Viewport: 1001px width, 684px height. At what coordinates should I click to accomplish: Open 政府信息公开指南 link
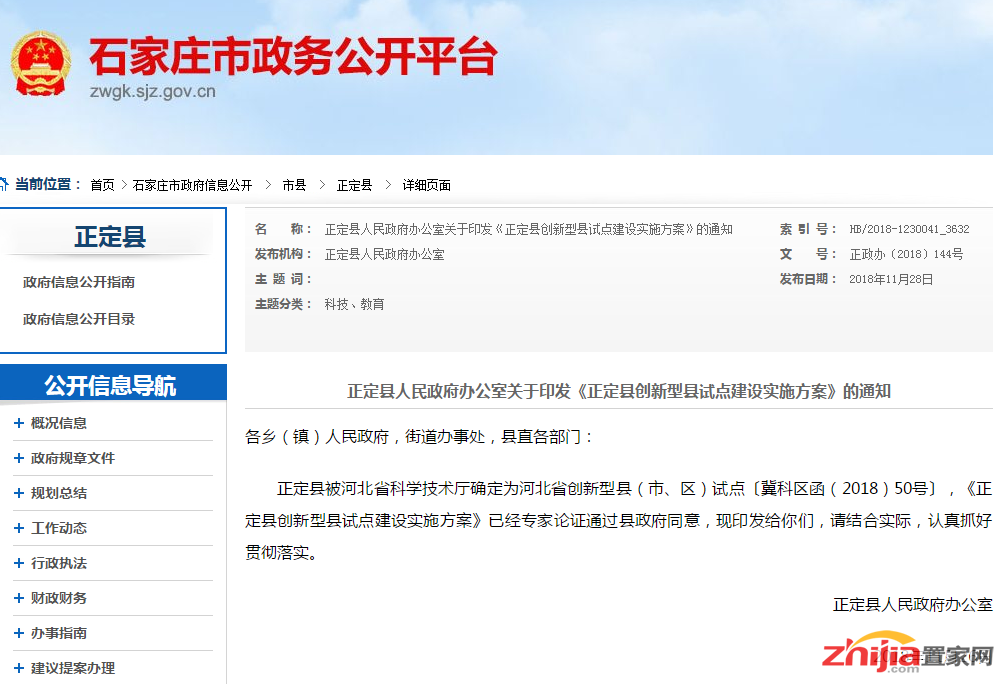(79, 282)
